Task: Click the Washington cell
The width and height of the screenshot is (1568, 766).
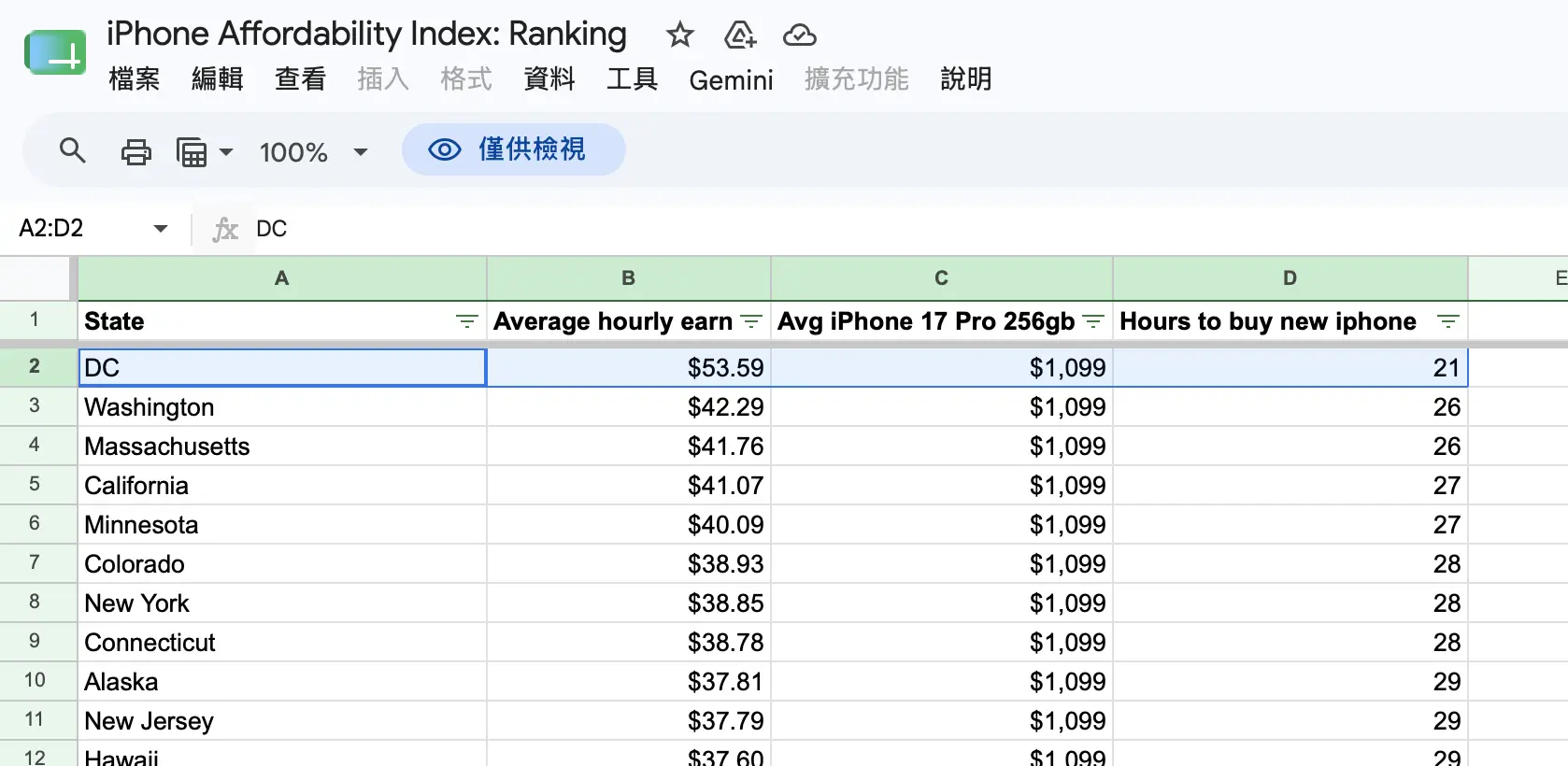Action: [282, 406]
